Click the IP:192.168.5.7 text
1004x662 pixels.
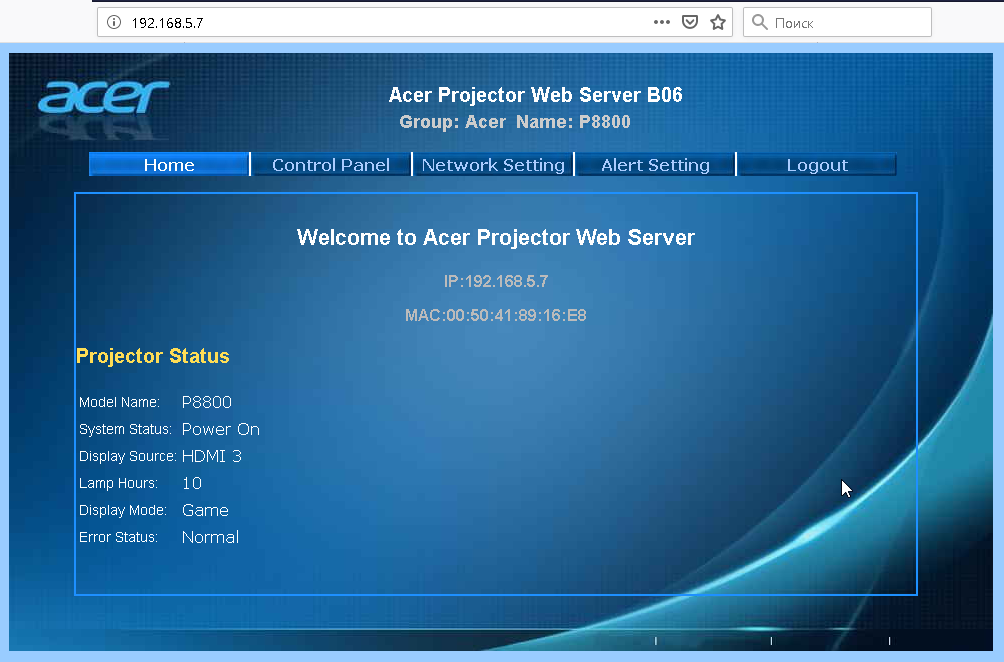496,281
